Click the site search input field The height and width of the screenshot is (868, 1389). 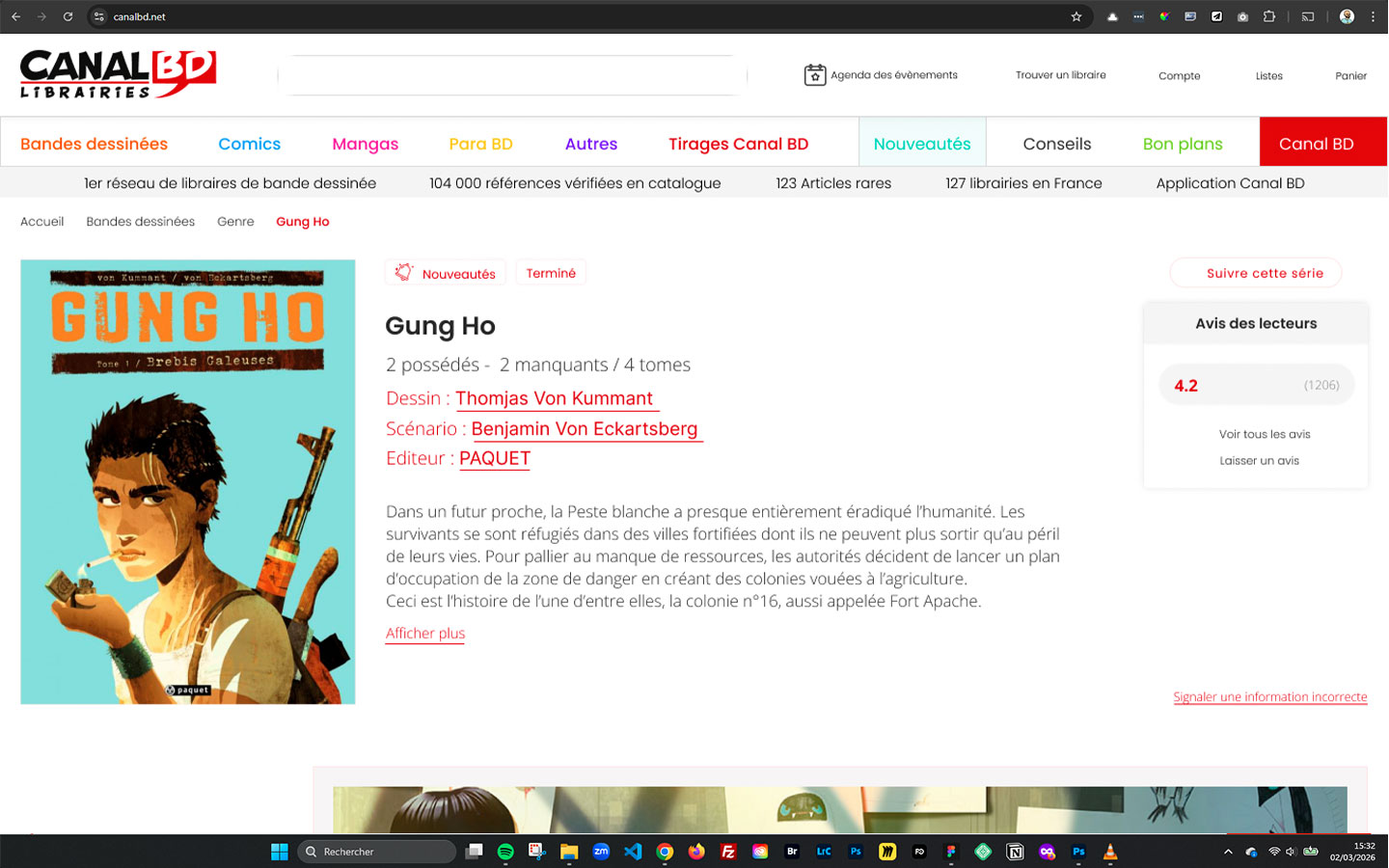512,75
